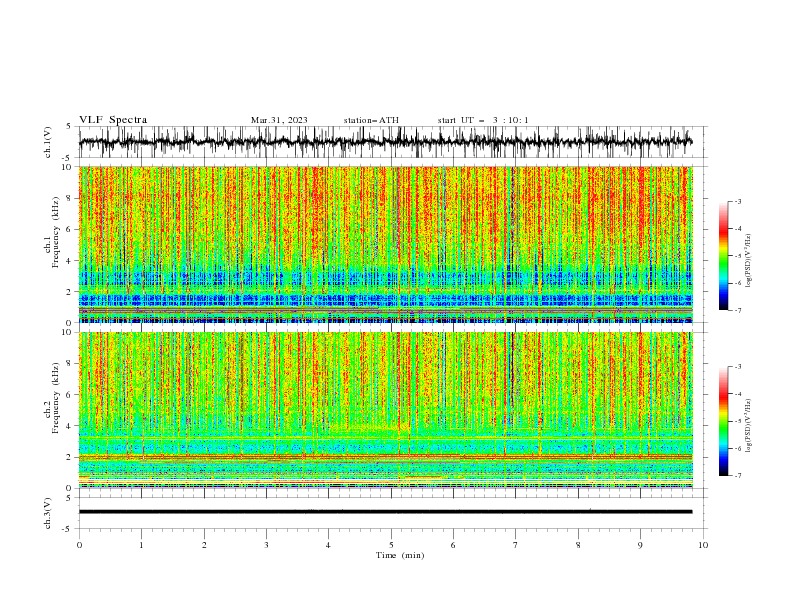Click the "VLF Spectra" title text
Viewport: 792px width, 612px height.
pyautogui.click(x=113, y=120)
